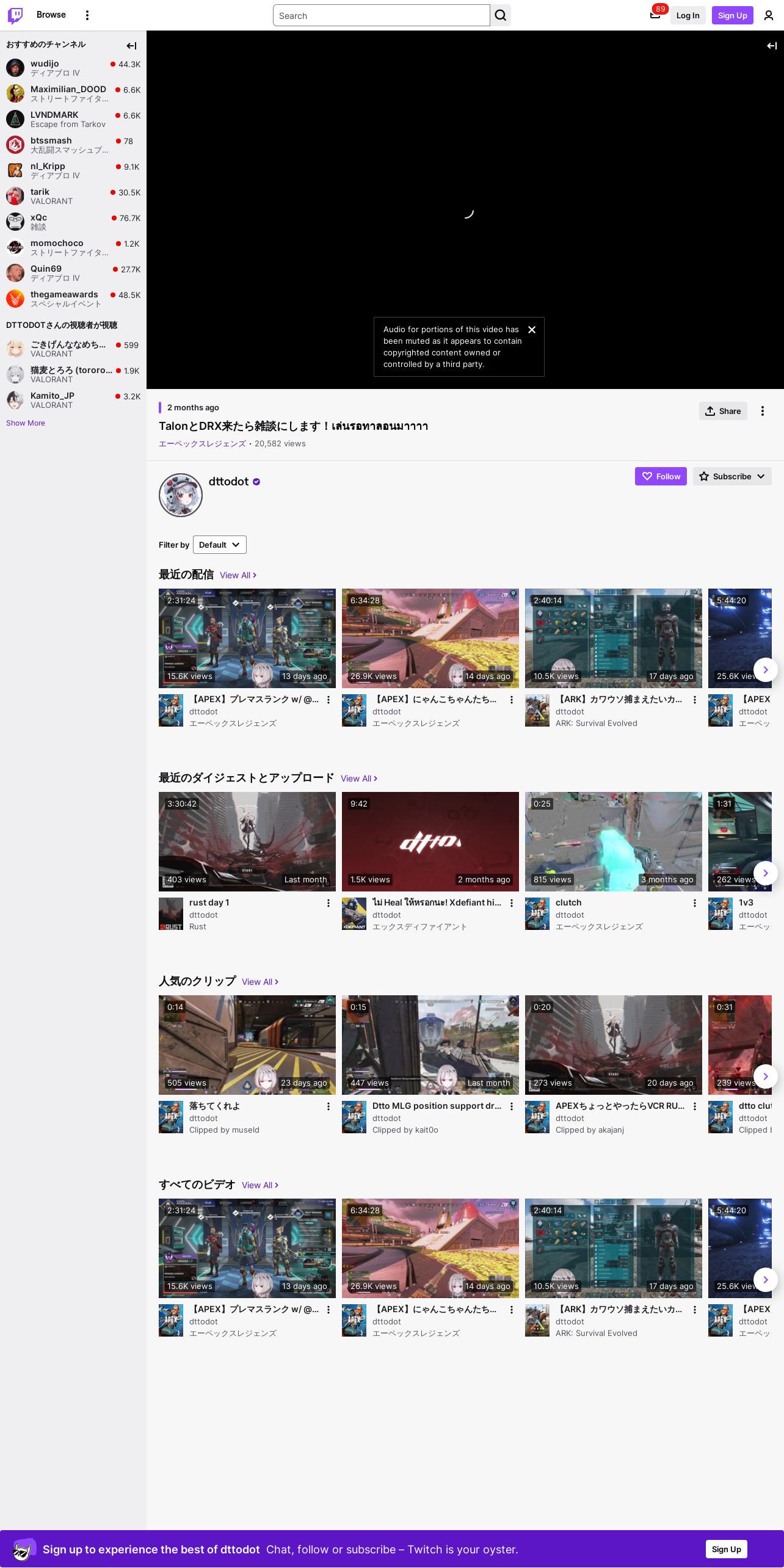Screen dimensions: 784x1568
Task: Click the verified badge next to dttodot
Action: coord(256,482)
